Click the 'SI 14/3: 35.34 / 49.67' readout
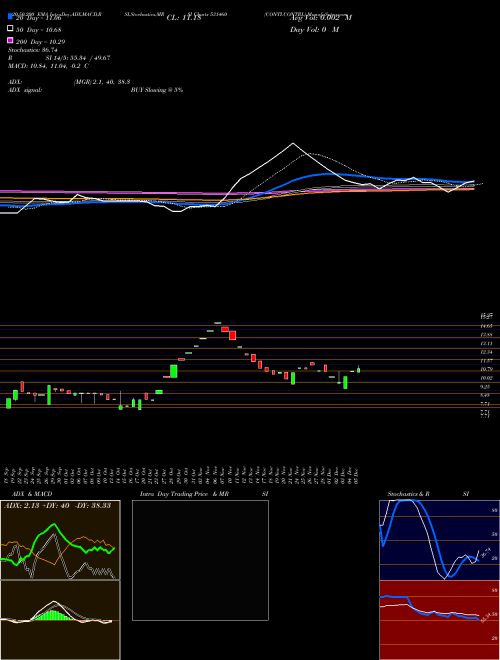The height and width of the screenshot is (660, 500). coord(78,58)
